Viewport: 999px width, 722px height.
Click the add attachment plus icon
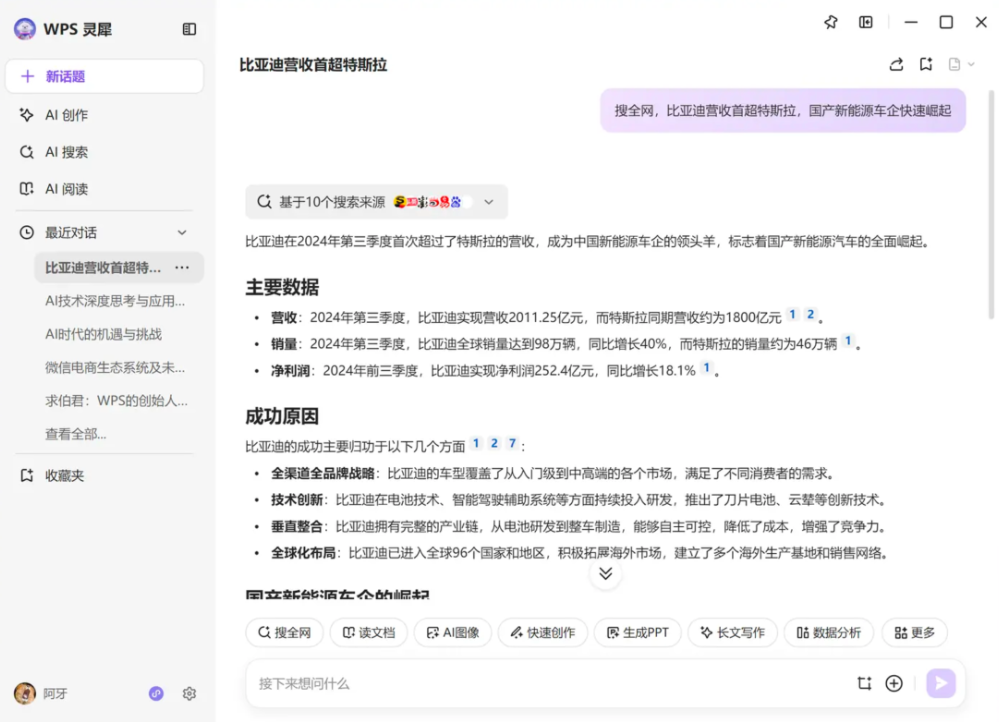point(894,684)
